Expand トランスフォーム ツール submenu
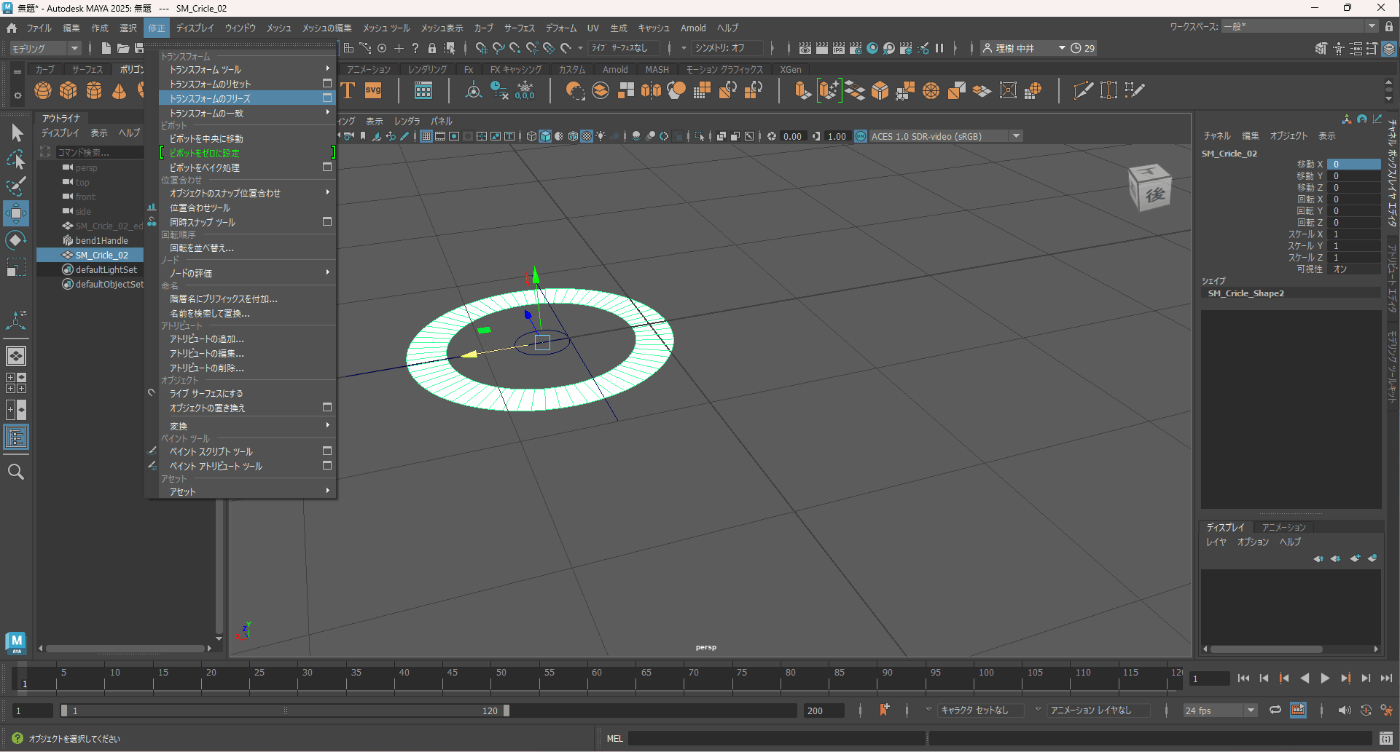The width and height of the screenshot is (1400, 752). pyautogui.click(x=247, y=69)
